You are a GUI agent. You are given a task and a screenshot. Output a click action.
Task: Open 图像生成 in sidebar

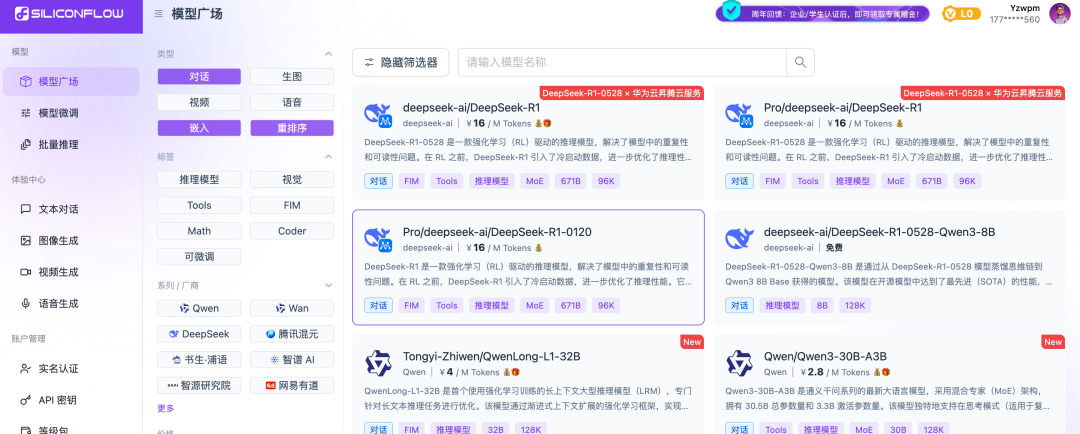(x=71, y=240)
